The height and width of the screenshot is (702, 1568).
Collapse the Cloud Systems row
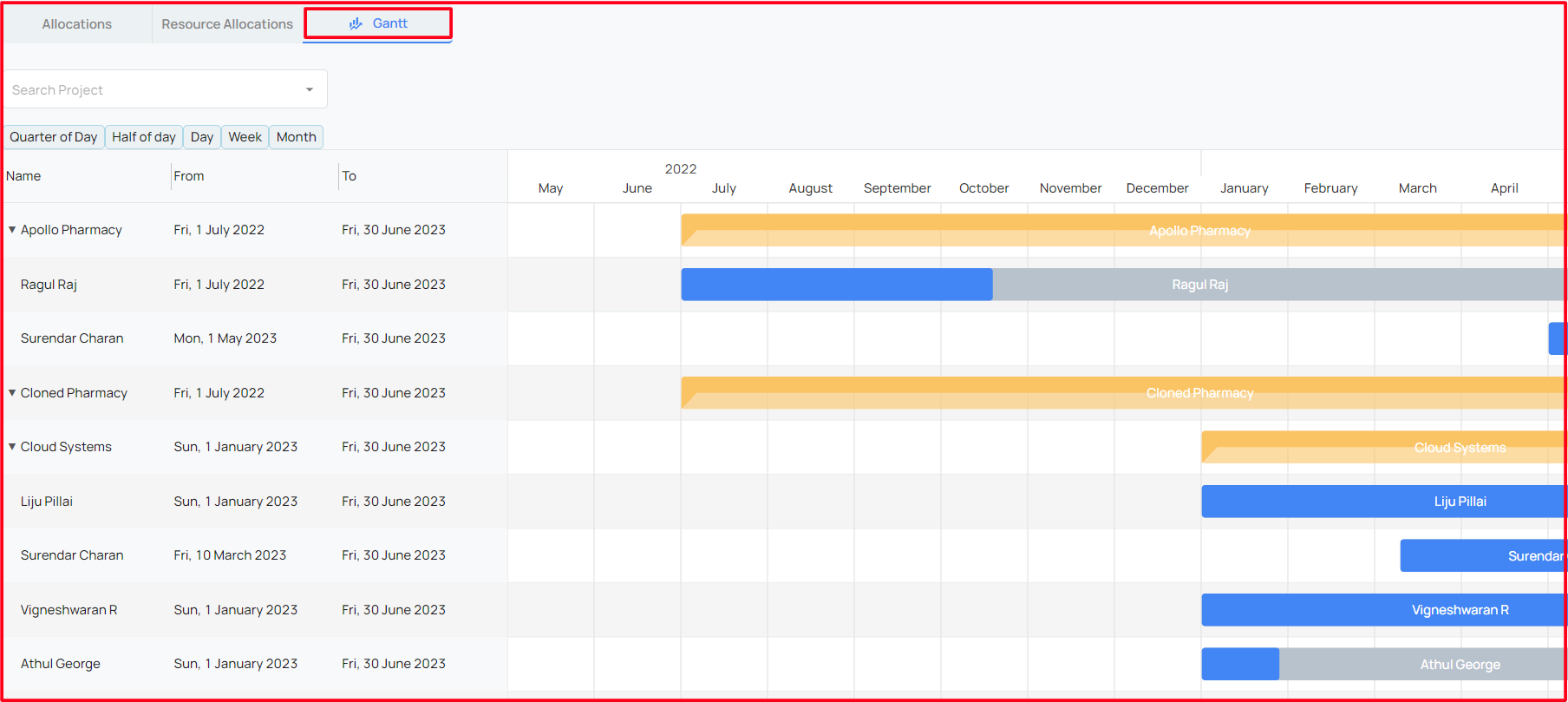coord(12,447)
